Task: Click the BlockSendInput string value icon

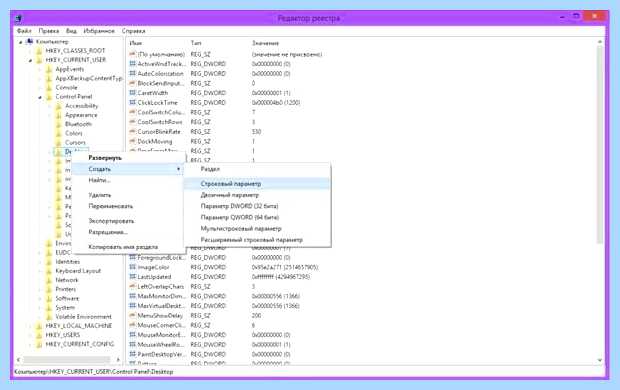Action: click(x=132, y=83)
